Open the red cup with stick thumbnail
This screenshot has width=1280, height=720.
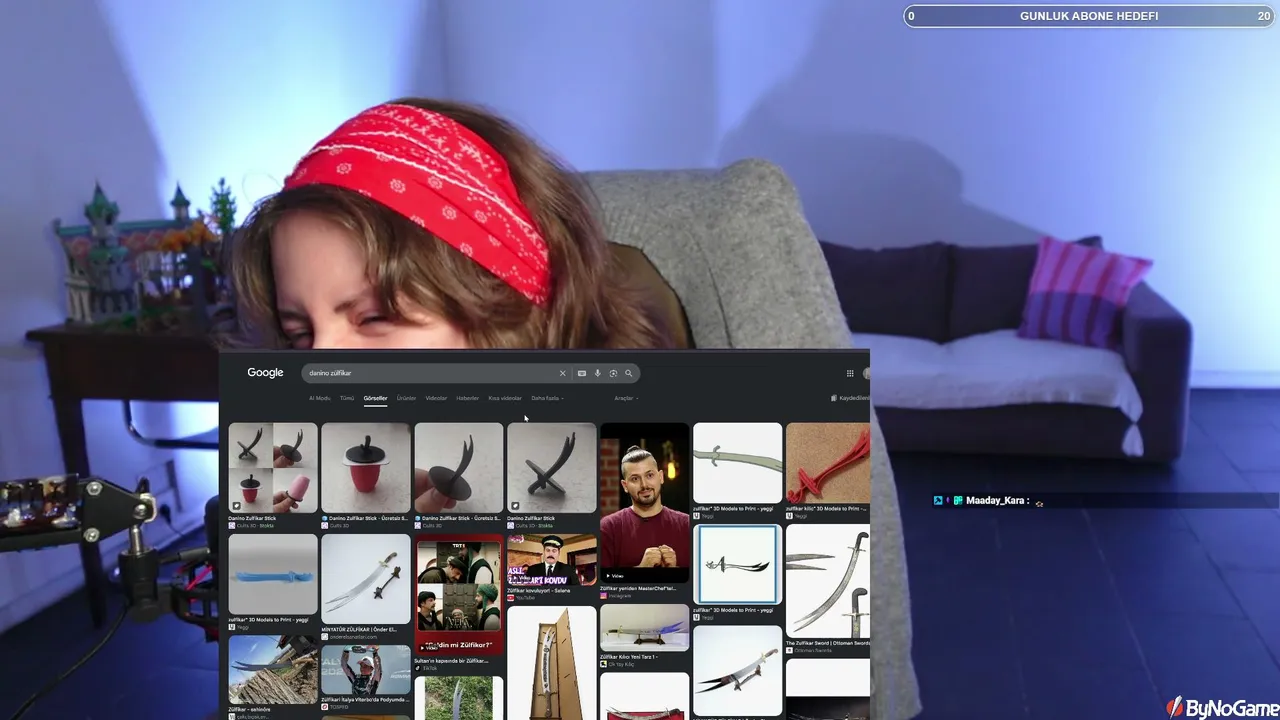click(x=366, y=467)
